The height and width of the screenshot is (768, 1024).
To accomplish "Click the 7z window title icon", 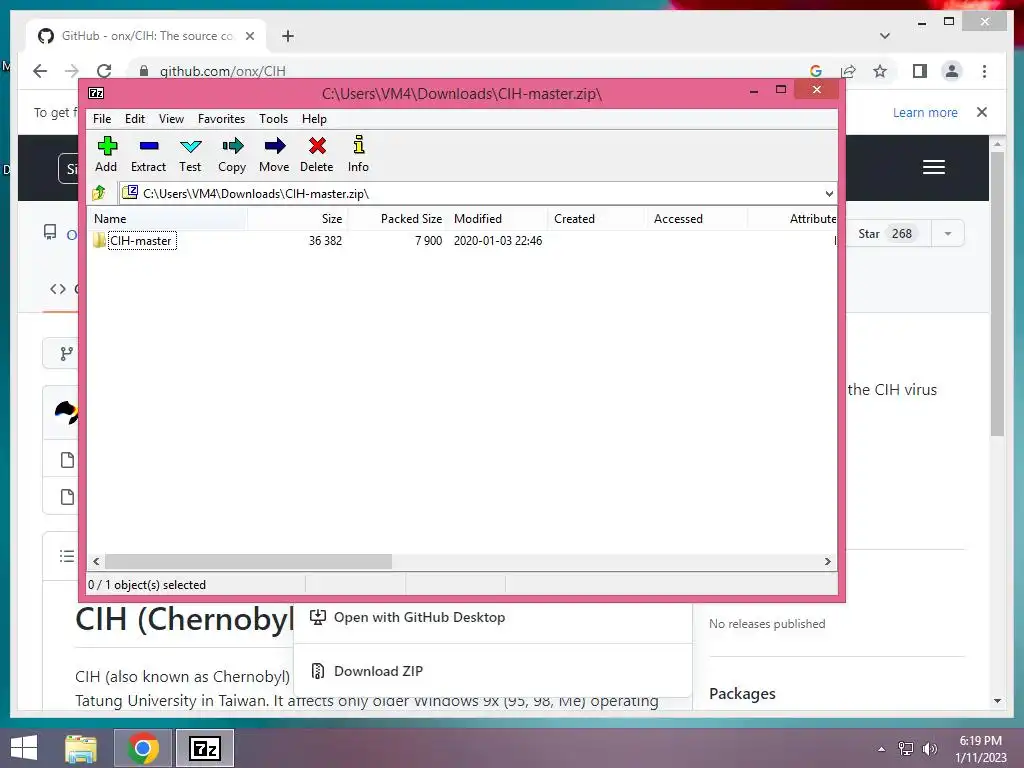I will pos(96,93).
